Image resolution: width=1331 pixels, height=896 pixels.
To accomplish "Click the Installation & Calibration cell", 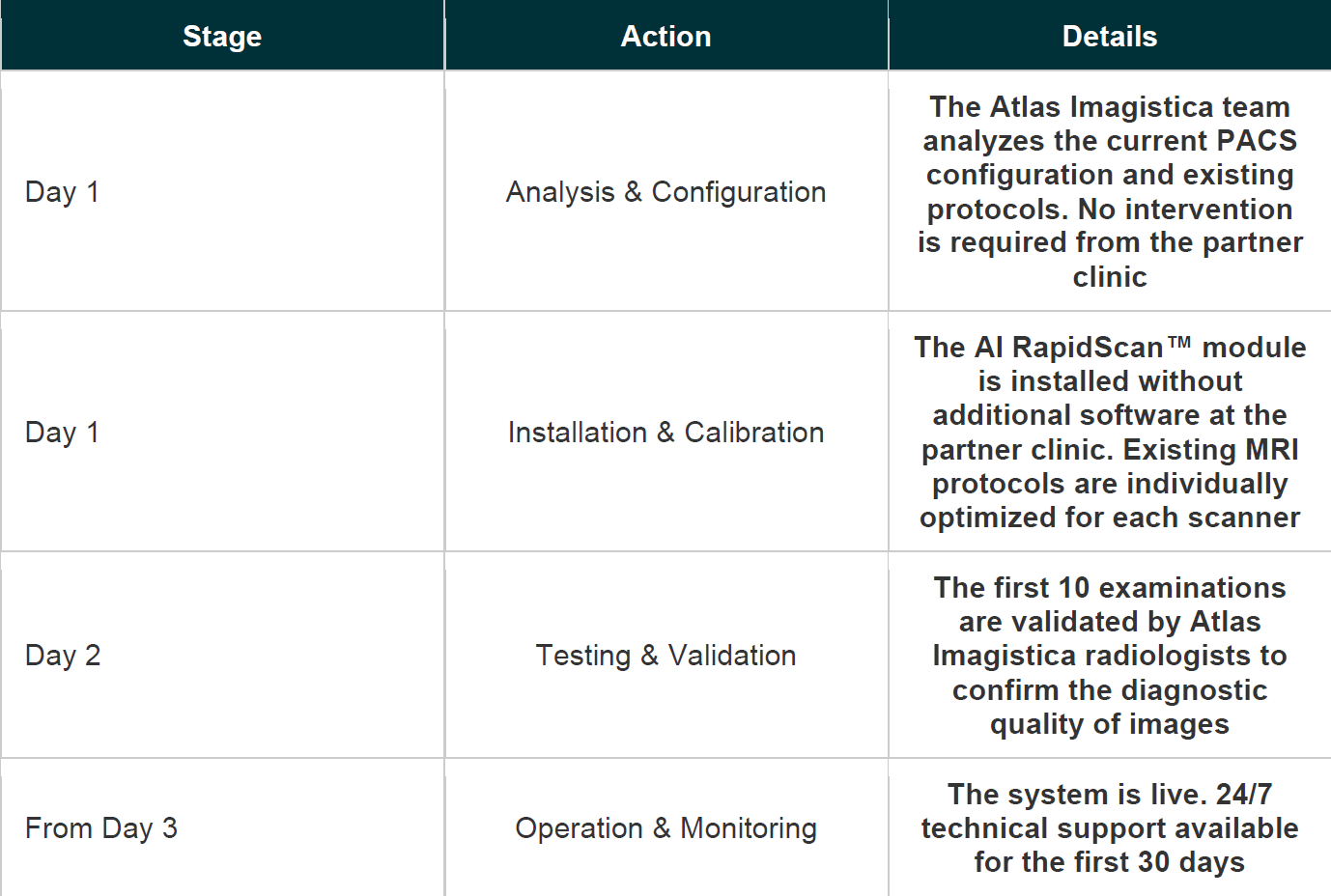I will coord(666,432).
